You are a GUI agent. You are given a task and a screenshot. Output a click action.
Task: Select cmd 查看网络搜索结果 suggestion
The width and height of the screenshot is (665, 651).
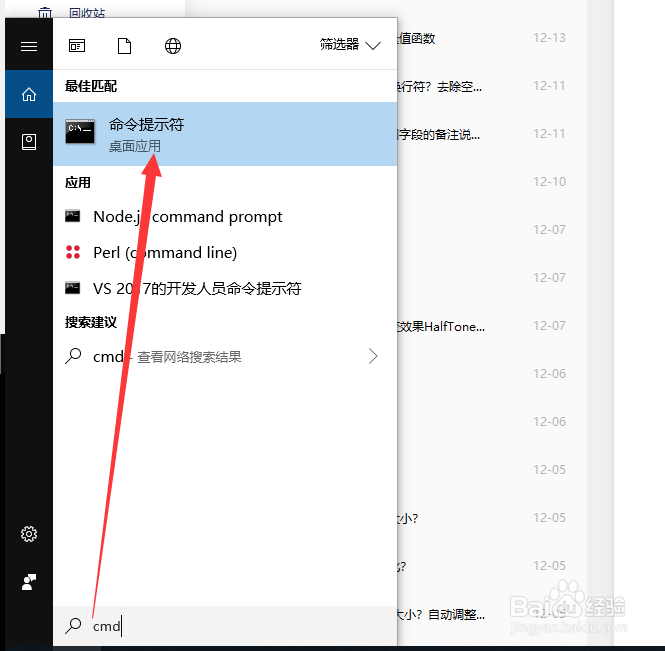(x=225, y=356)
